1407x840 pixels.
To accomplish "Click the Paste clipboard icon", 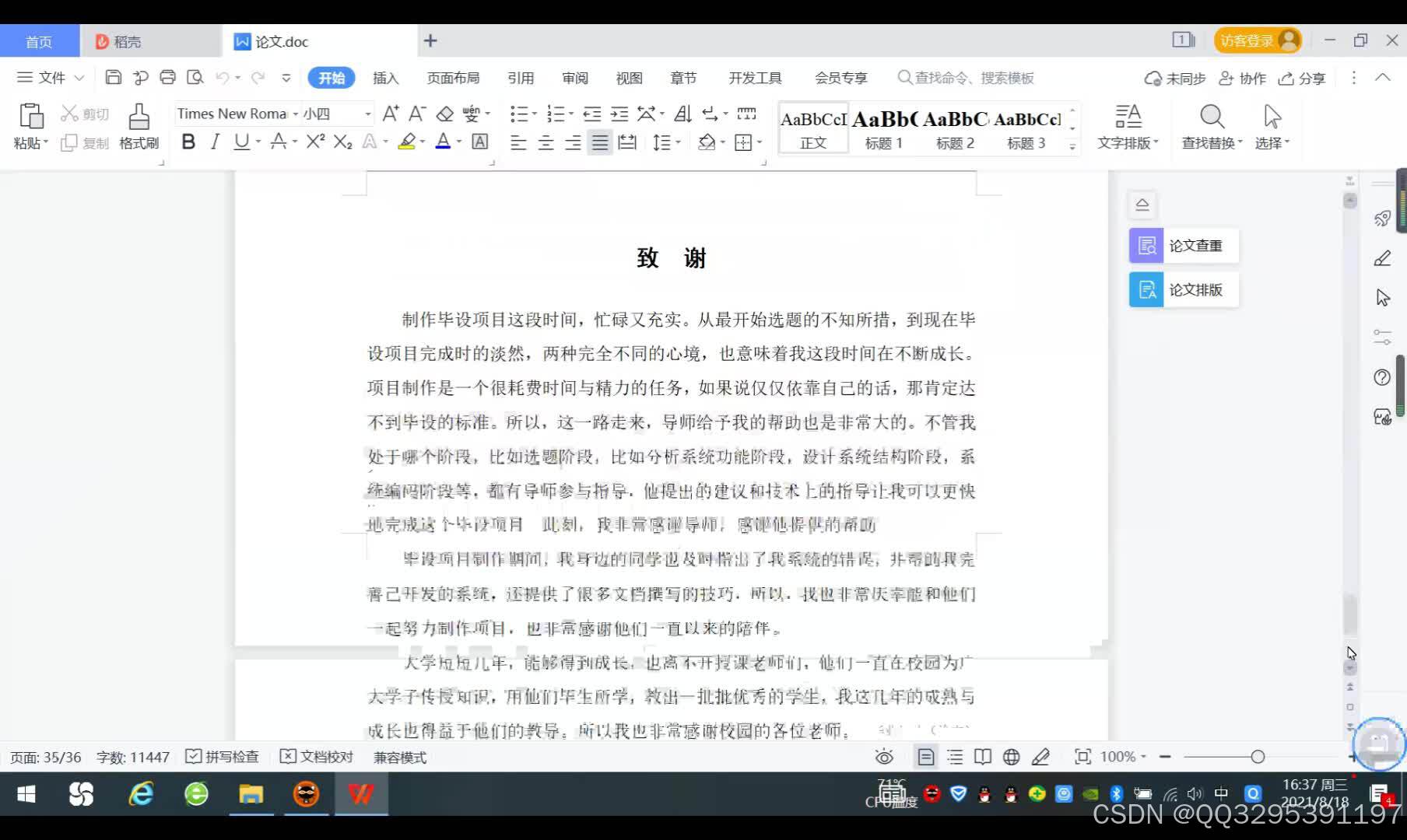I will pos(31,117).
